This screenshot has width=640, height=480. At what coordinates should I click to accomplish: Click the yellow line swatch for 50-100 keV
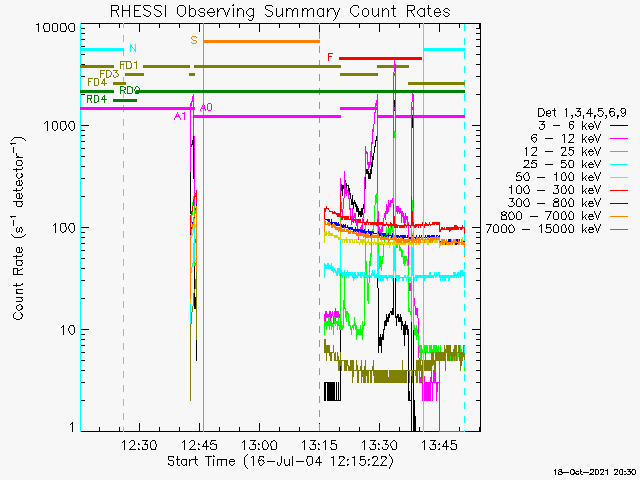pyautogui.click(x=619, y=177)
